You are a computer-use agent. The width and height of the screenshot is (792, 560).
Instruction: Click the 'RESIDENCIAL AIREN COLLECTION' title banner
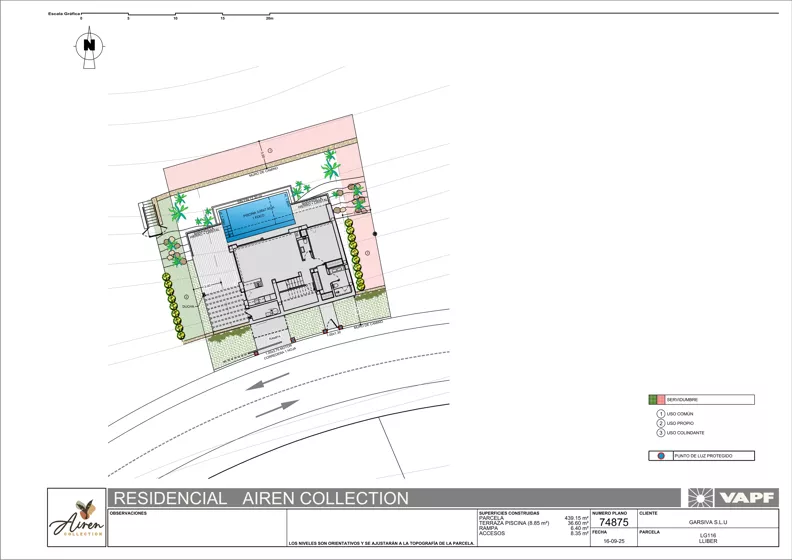394,498
